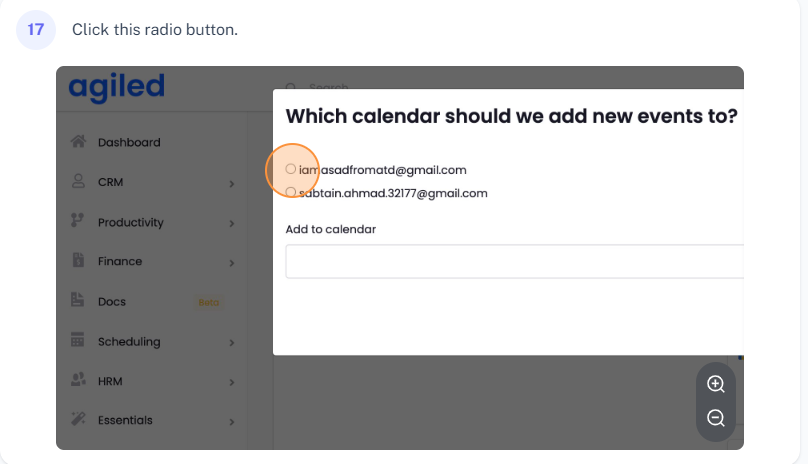Viewport: 808px width, 464px height.
Task: Click the Productivity sidebar icon
Action: pyautogui.click(x=78, y=222)
